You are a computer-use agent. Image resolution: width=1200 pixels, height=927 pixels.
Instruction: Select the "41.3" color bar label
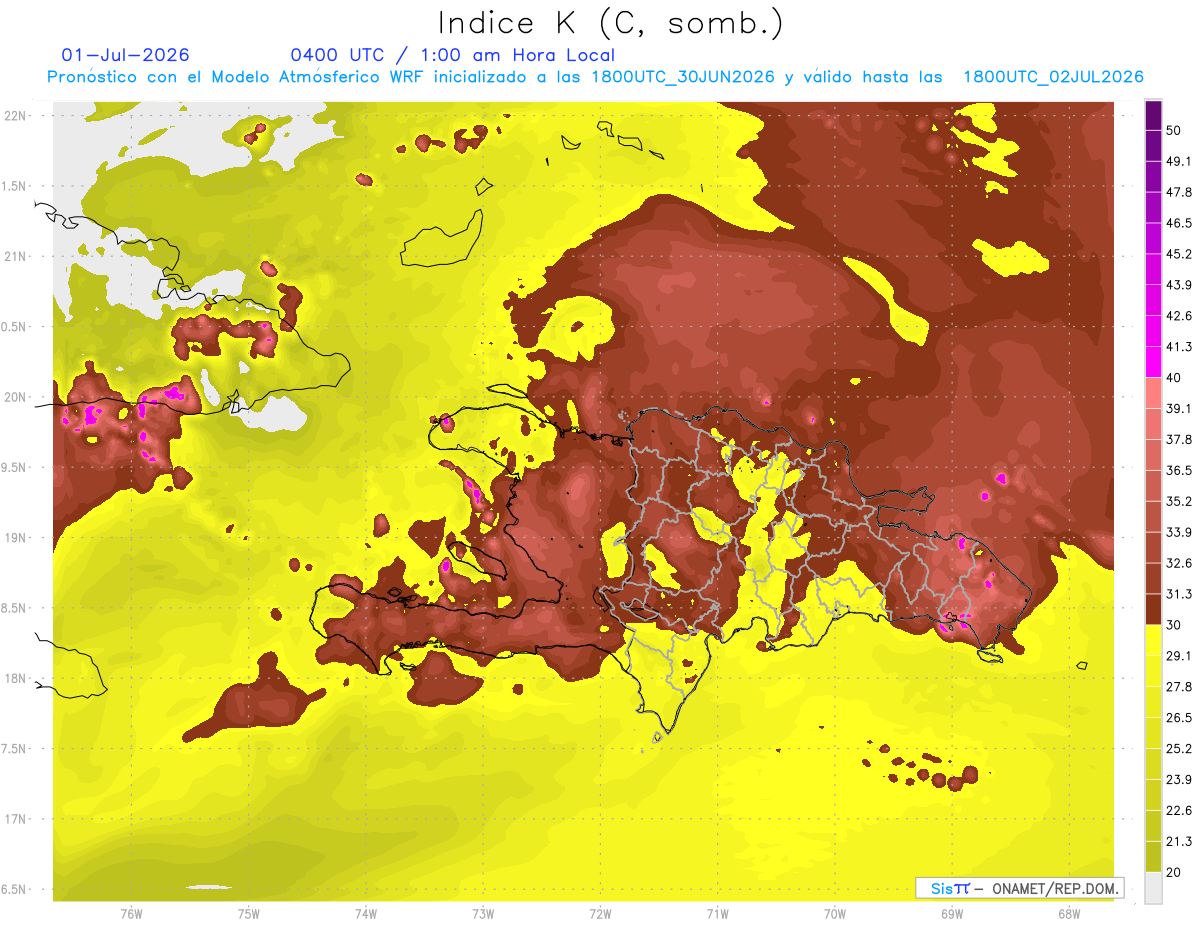[1178, 347]
